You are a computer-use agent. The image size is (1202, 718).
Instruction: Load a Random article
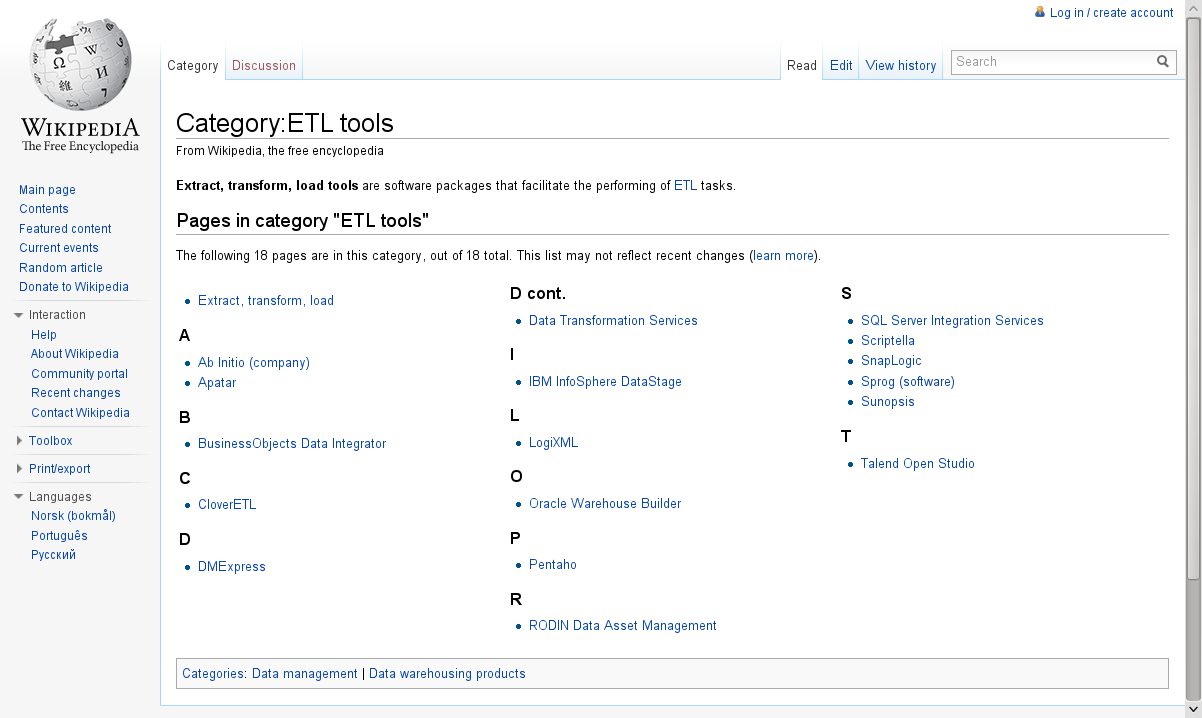[x=61, y=268]
